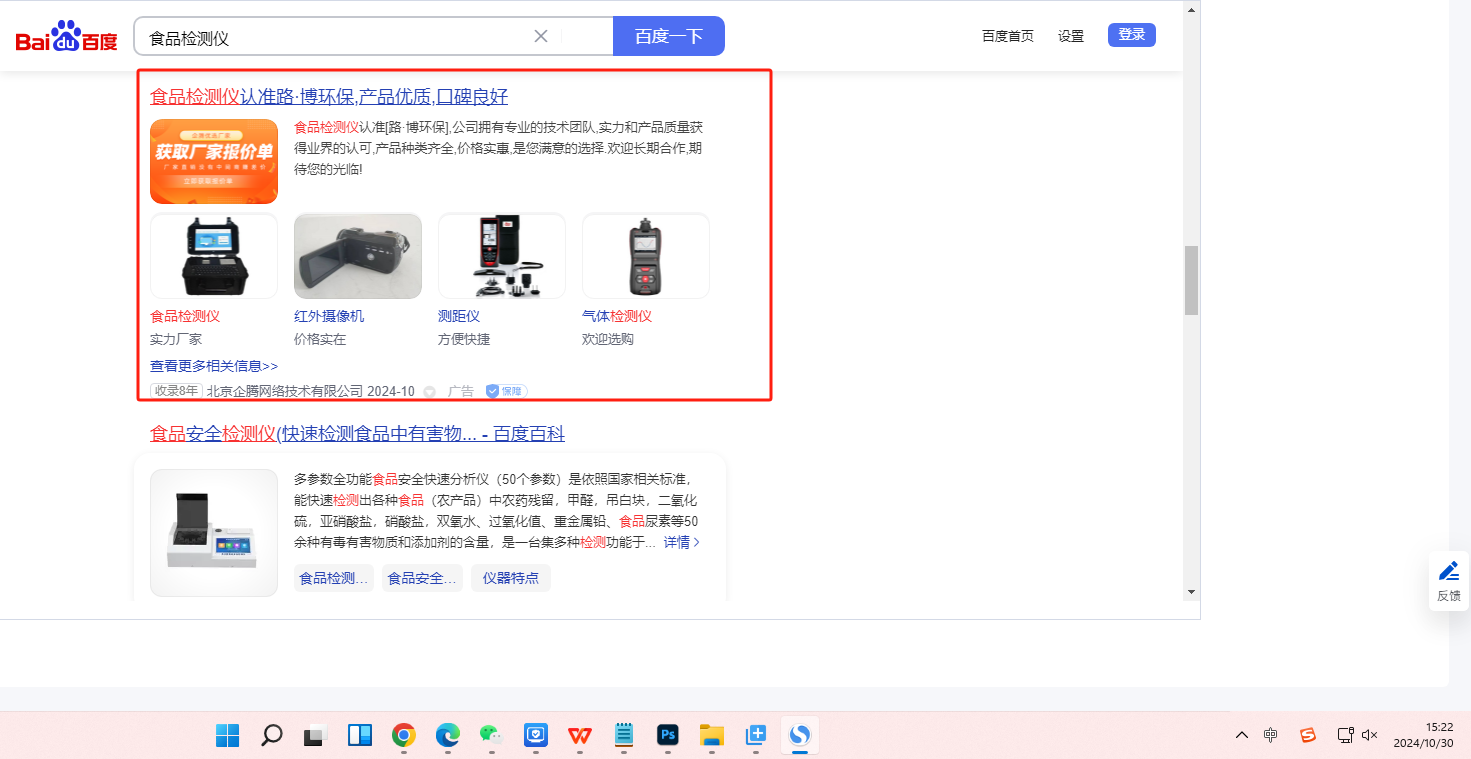Expand the small dropdown arrow next to 广告

pyautogui.click(x=430, y=392)
